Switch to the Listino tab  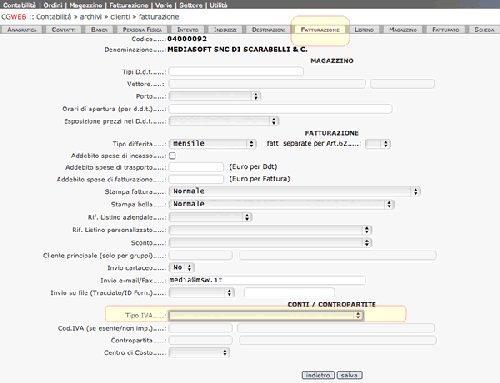[364, 30]
